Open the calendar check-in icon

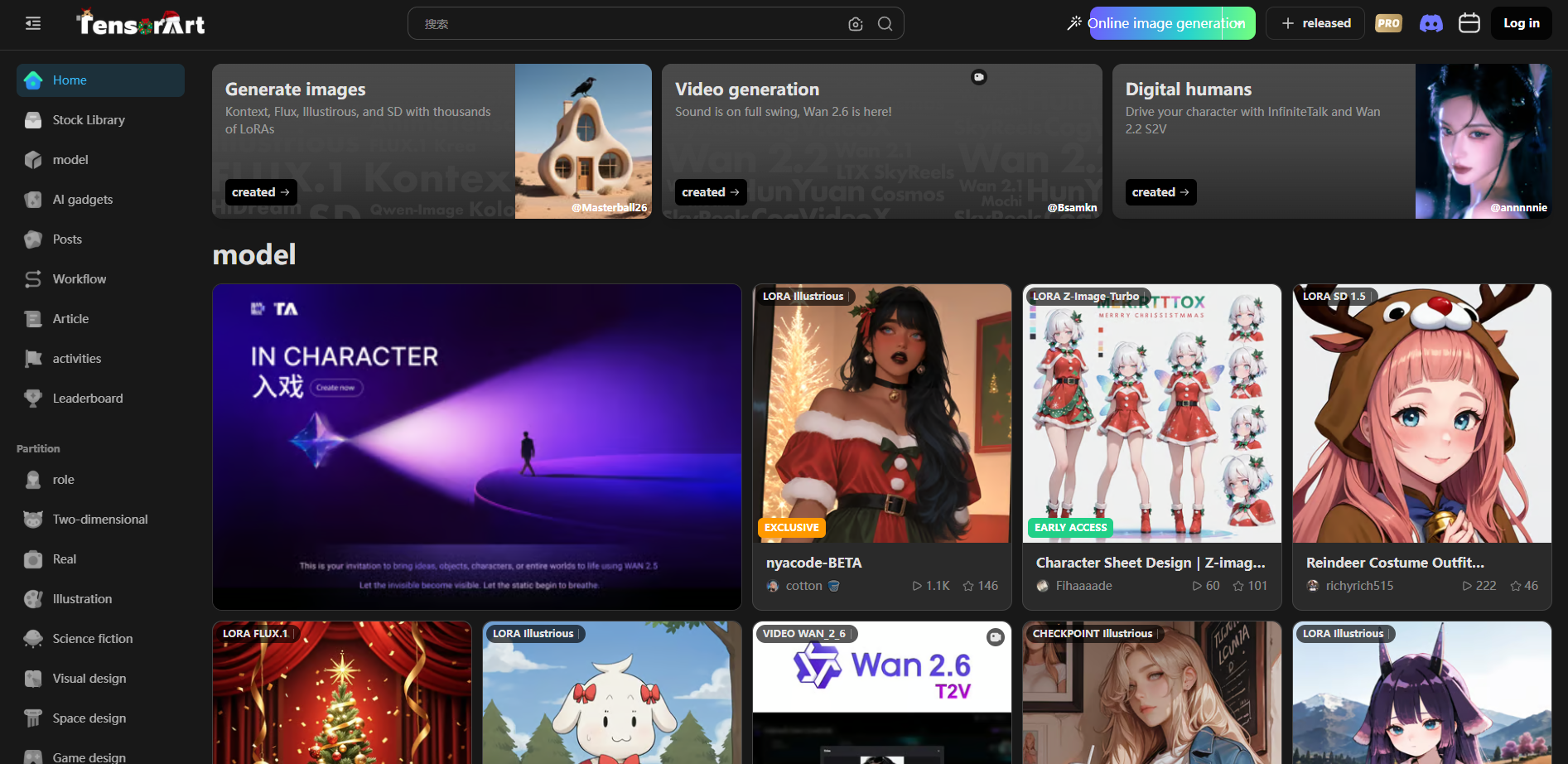coord(1469,23)
